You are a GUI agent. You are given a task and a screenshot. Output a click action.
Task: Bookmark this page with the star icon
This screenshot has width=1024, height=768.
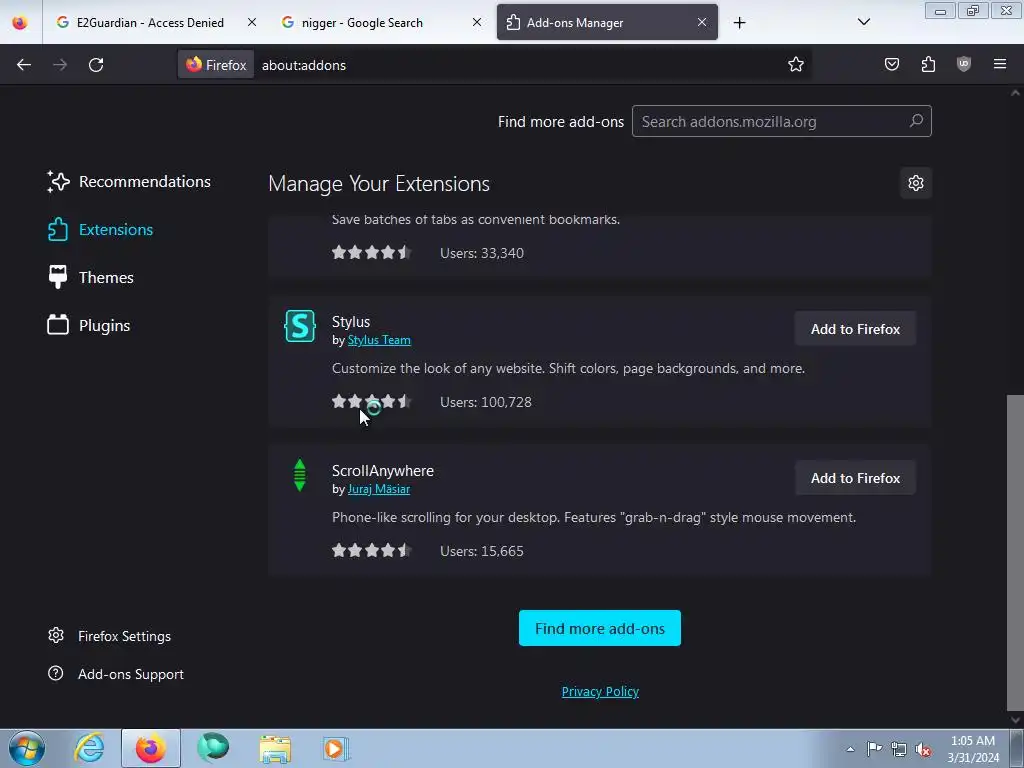pos(795,65)
